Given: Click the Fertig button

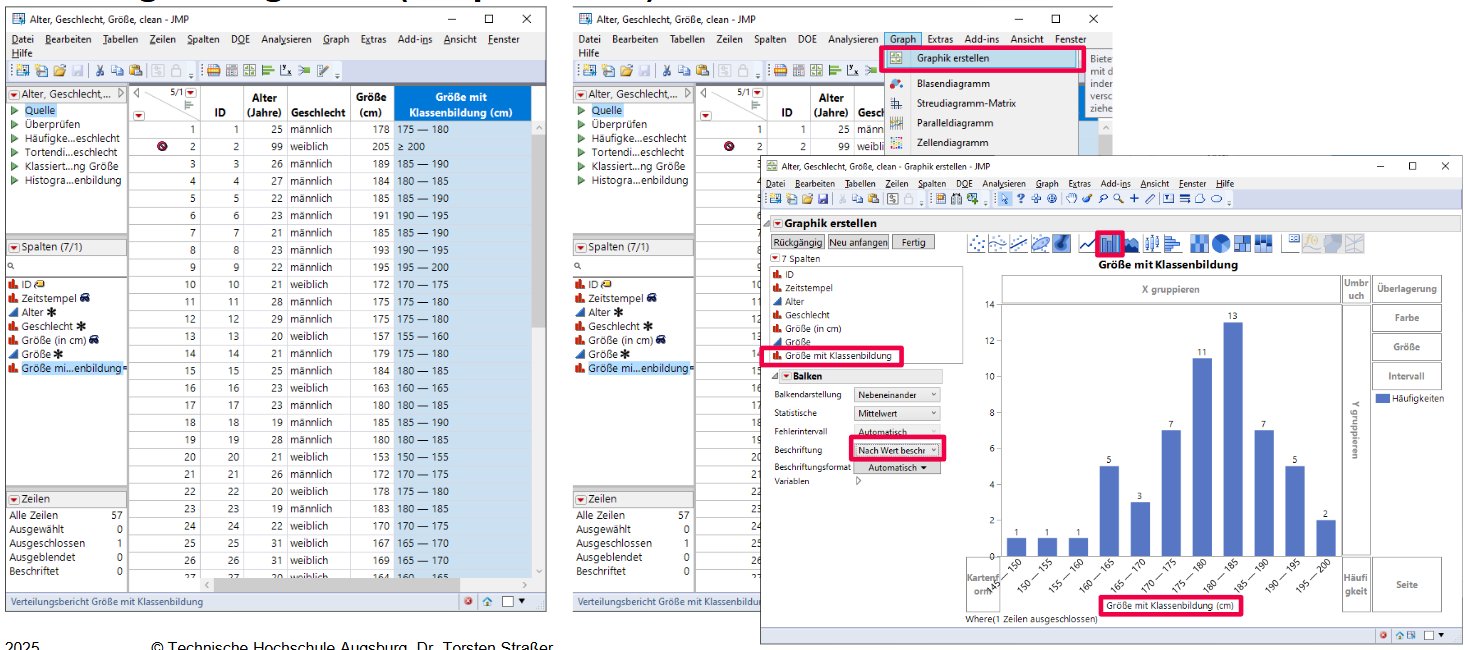Looking at the screenshot, I should point(913,242).
